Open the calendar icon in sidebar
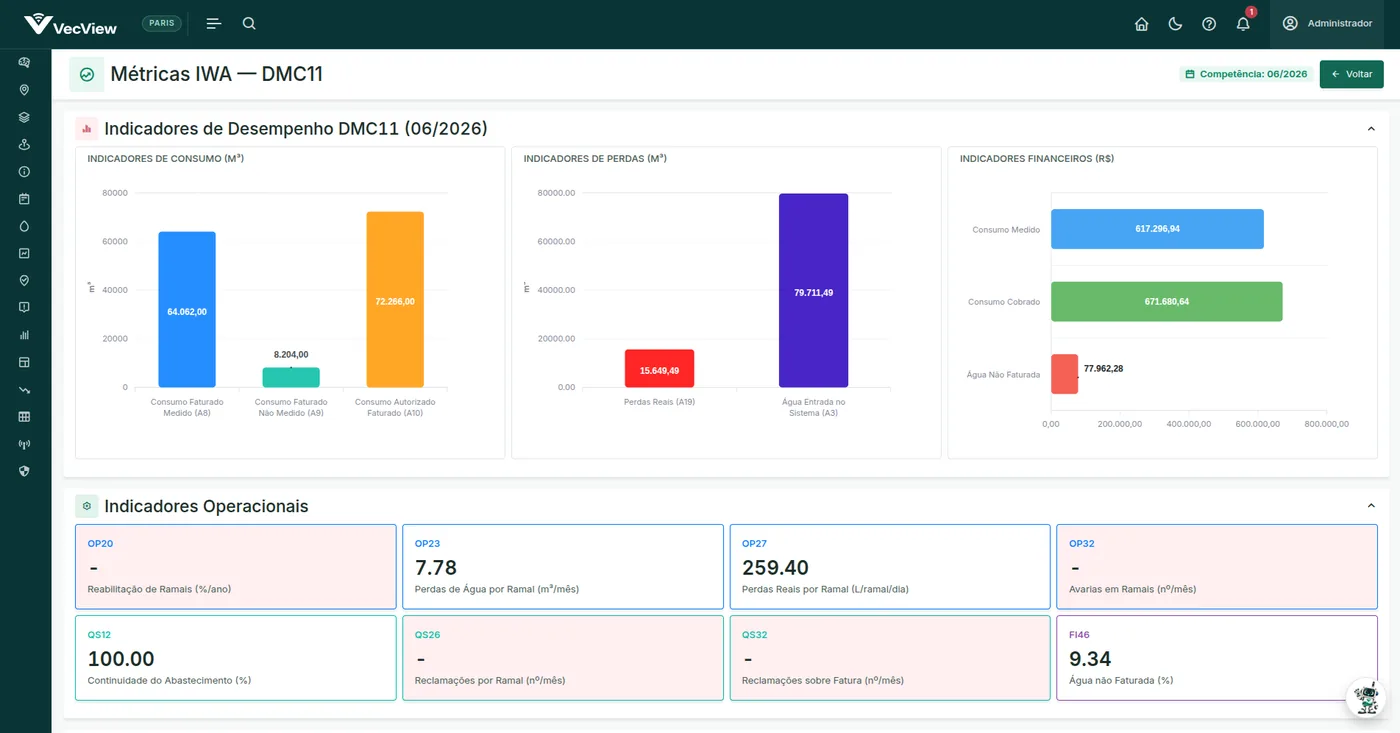The width and height of the screenshot is (1400, 733). point(24,199)
